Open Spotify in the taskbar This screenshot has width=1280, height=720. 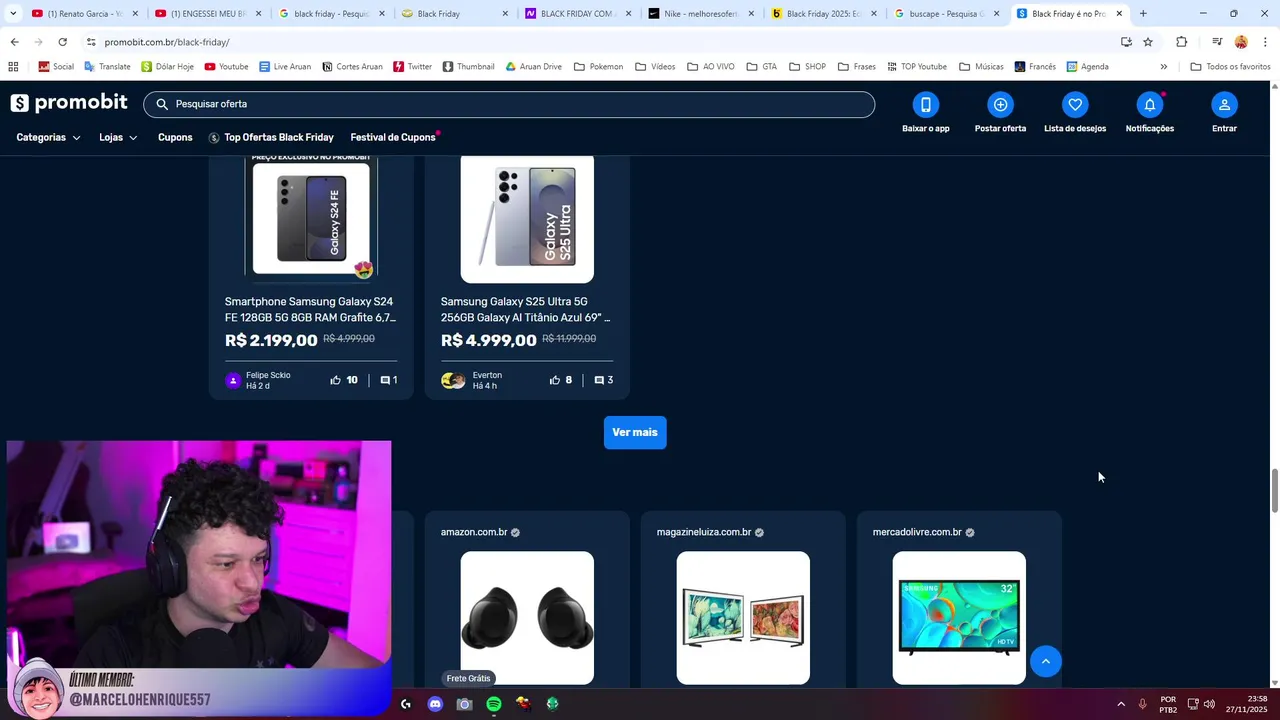494,704
